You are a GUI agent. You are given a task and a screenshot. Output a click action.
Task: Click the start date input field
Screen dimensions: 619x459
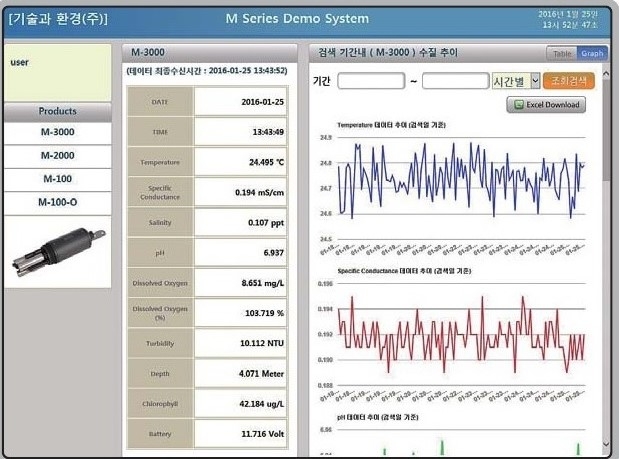[370, 81]
